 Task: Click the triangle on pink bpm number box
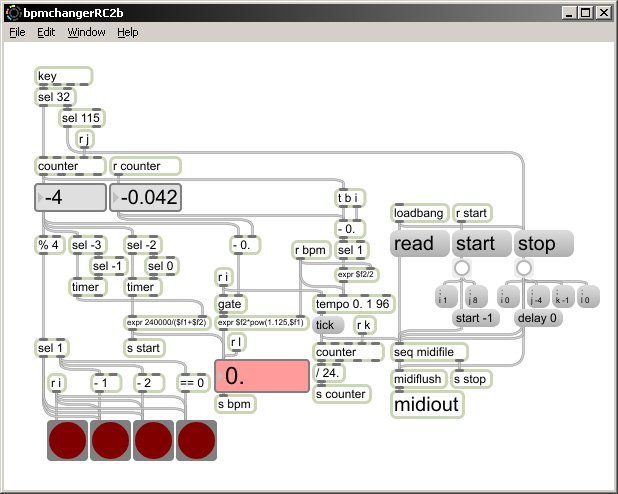tap(221, 376)
